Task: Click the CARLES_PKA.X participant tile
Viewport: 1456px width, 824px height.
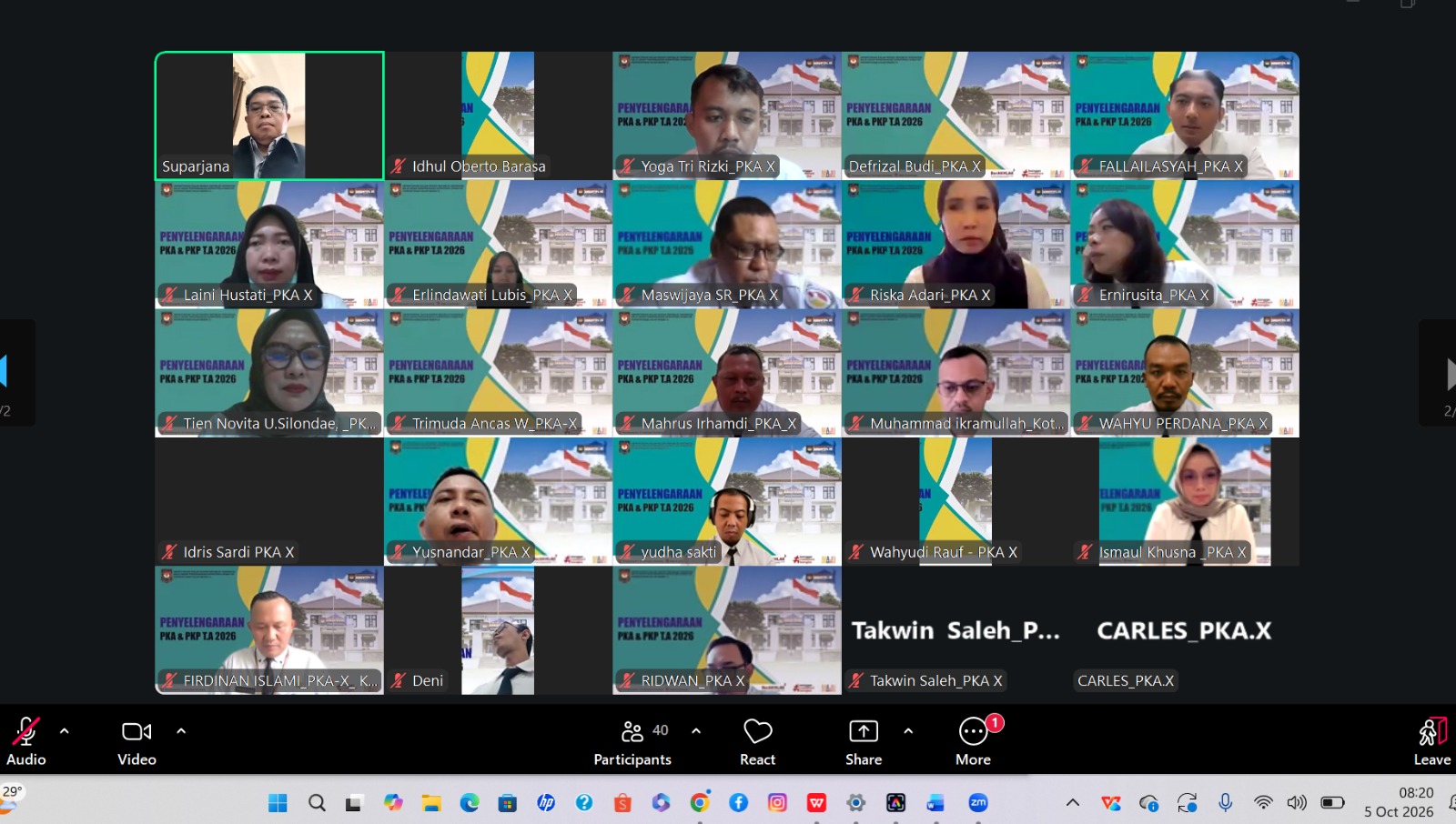Action: 1185,630
